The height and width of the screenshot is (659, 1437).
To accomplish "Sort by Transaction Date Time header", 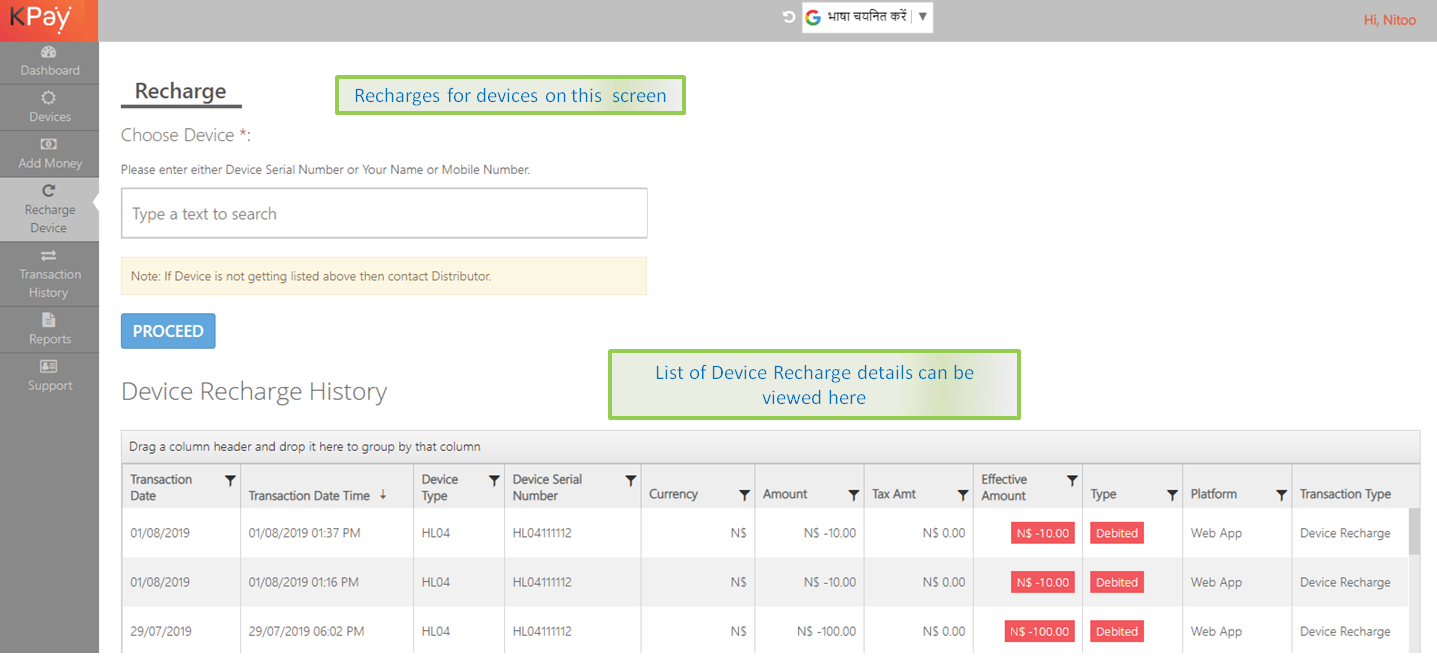I will pos(309,495).
